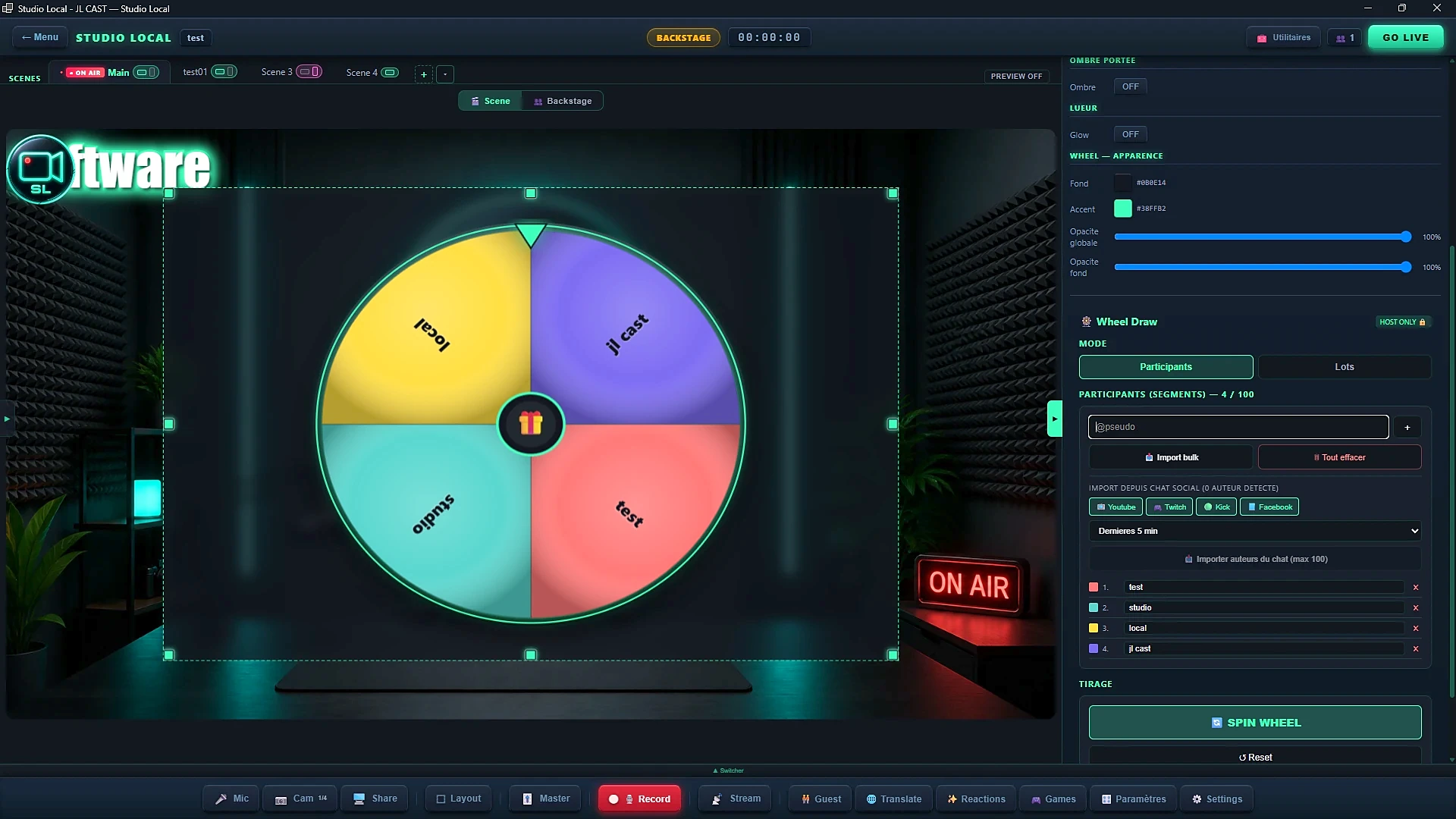Screen dimensions: 1456x819
Task: Adjust the Opacite globale slider
Action: (1262, 237)
